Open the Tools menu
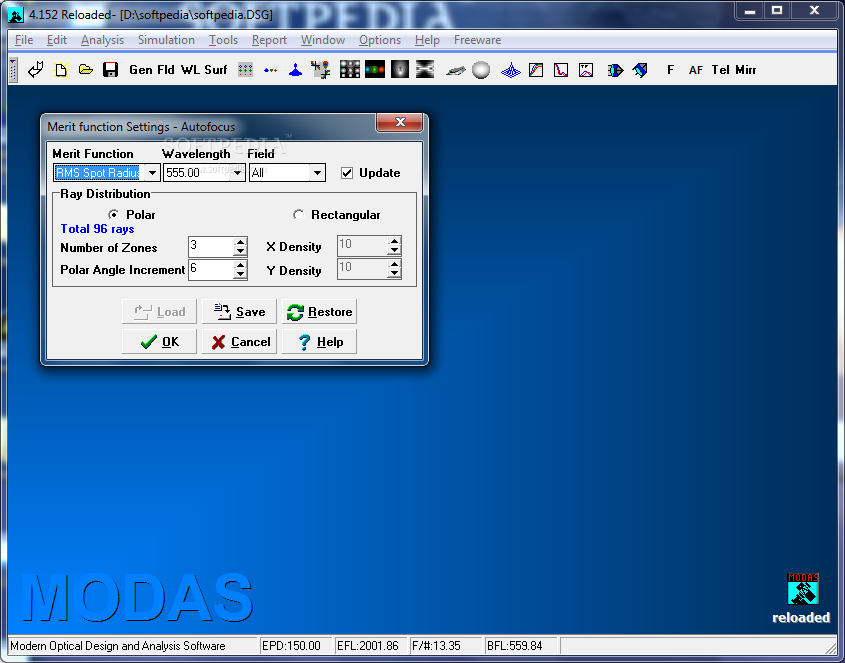 [223, 40]
